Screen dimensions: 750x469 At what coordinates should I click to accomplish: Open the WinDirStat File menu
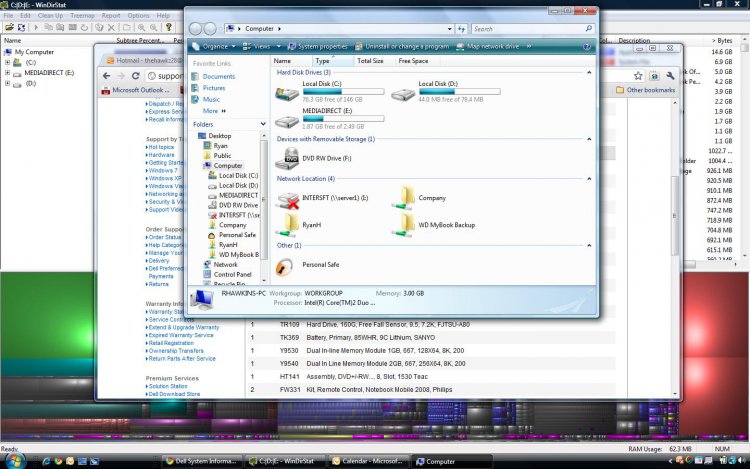tap(8, 15)
